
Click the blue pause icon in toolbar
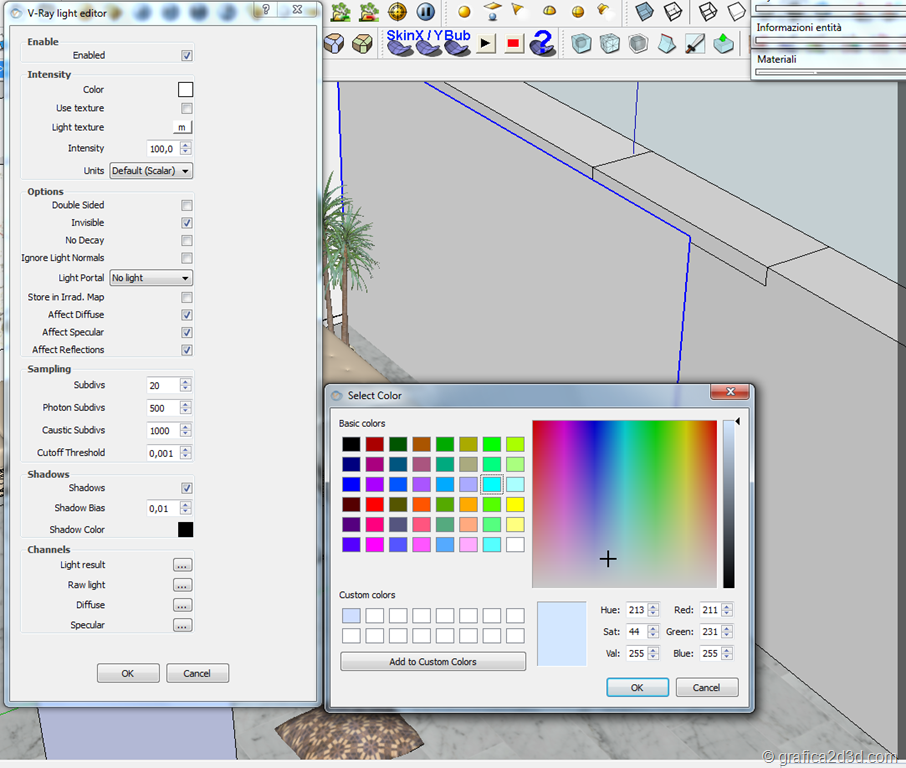tap(425, 12)
